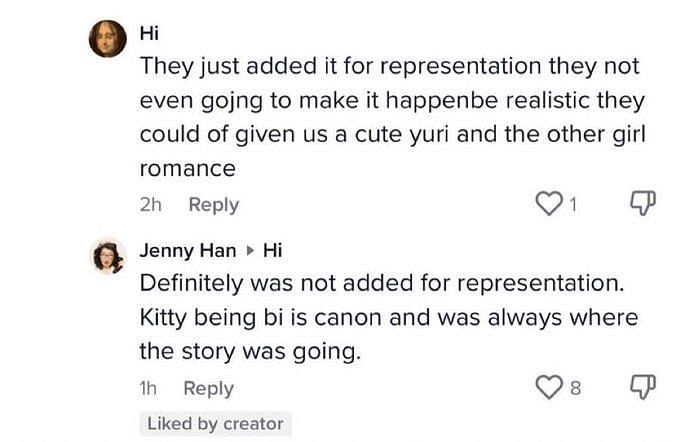Image resolution: width=680 pixels, height=442 pixels.
Task: Click the Hi username above first comment
Action: 149,33
